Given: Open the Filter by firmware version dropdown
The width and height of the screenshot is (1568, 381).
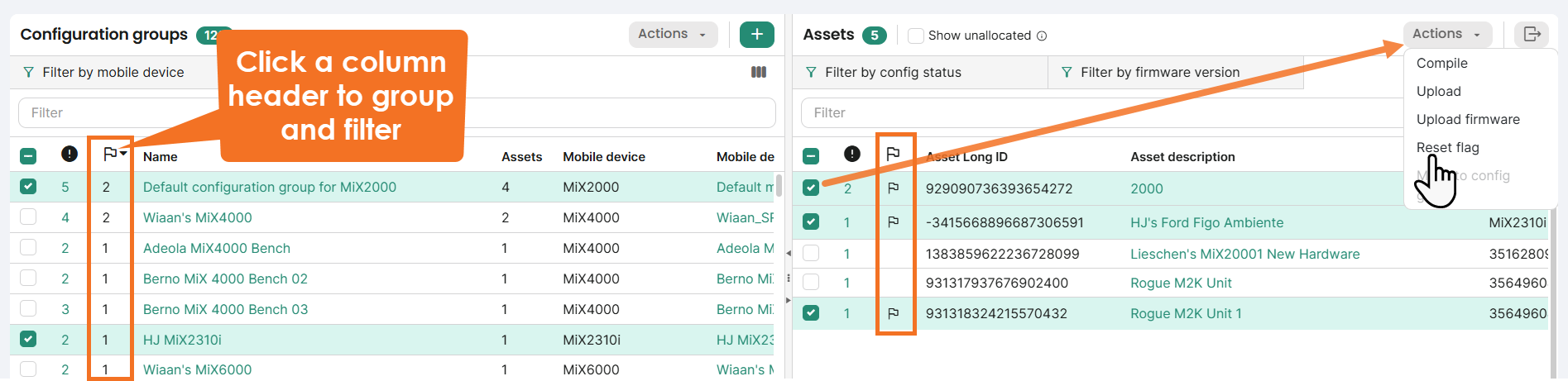Looking at the screenshot, I should pyautogui.click(x=1176, y=73).
